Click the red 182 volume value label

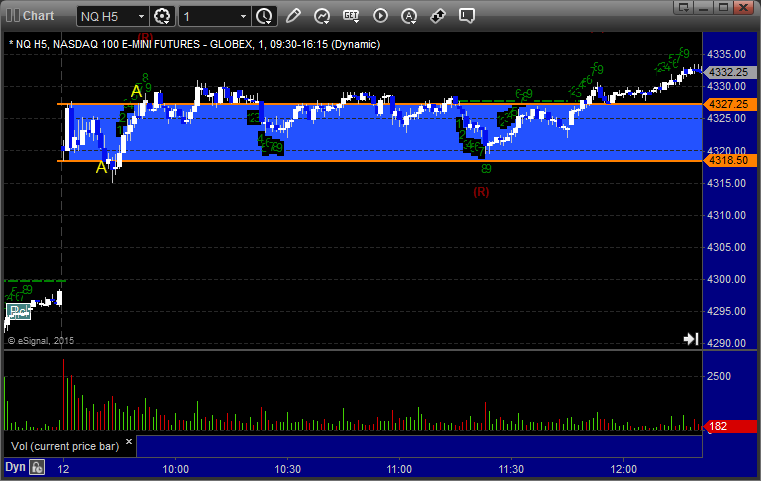coord(730,427)
